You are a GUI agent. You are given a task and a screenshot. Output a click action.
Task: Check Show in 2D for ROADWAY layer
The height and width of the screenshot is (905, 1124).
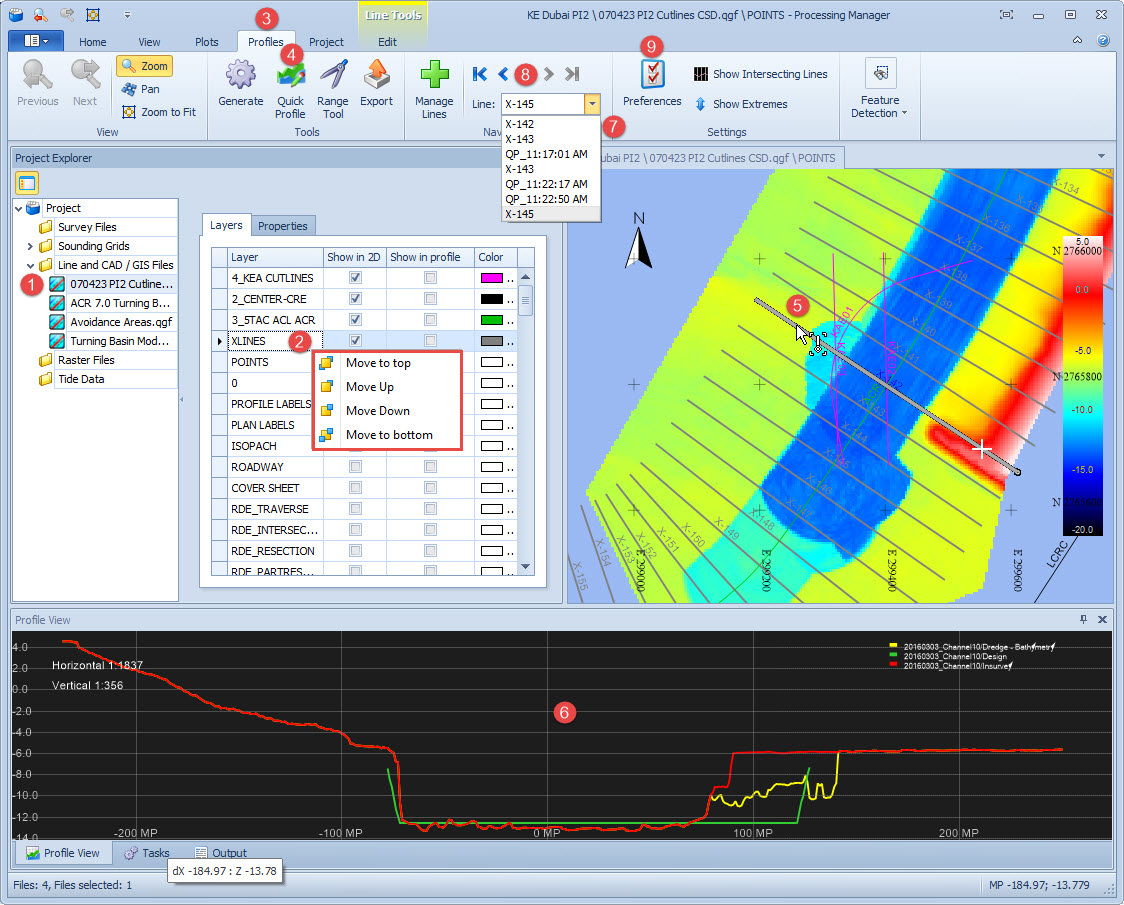(355, 467)
